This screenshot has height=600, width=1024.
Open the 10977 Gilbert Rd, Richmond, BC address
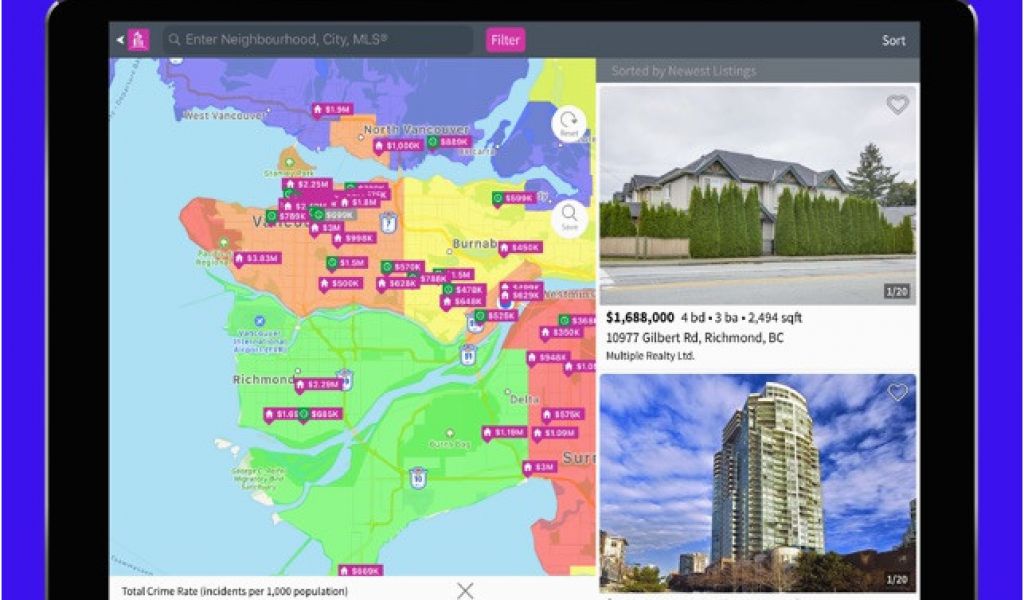coord(694,338)
